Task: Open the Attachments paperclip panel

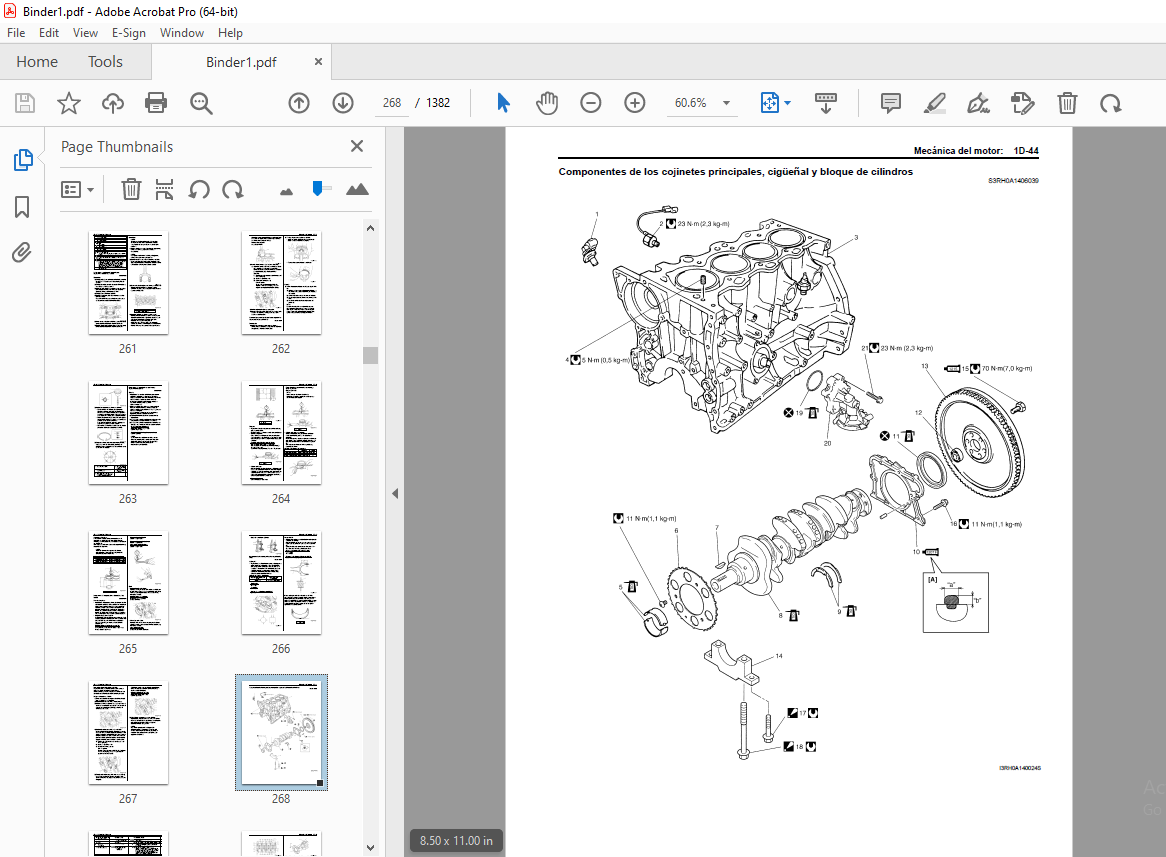Action: pyautogui.click(x=22, y=253)
